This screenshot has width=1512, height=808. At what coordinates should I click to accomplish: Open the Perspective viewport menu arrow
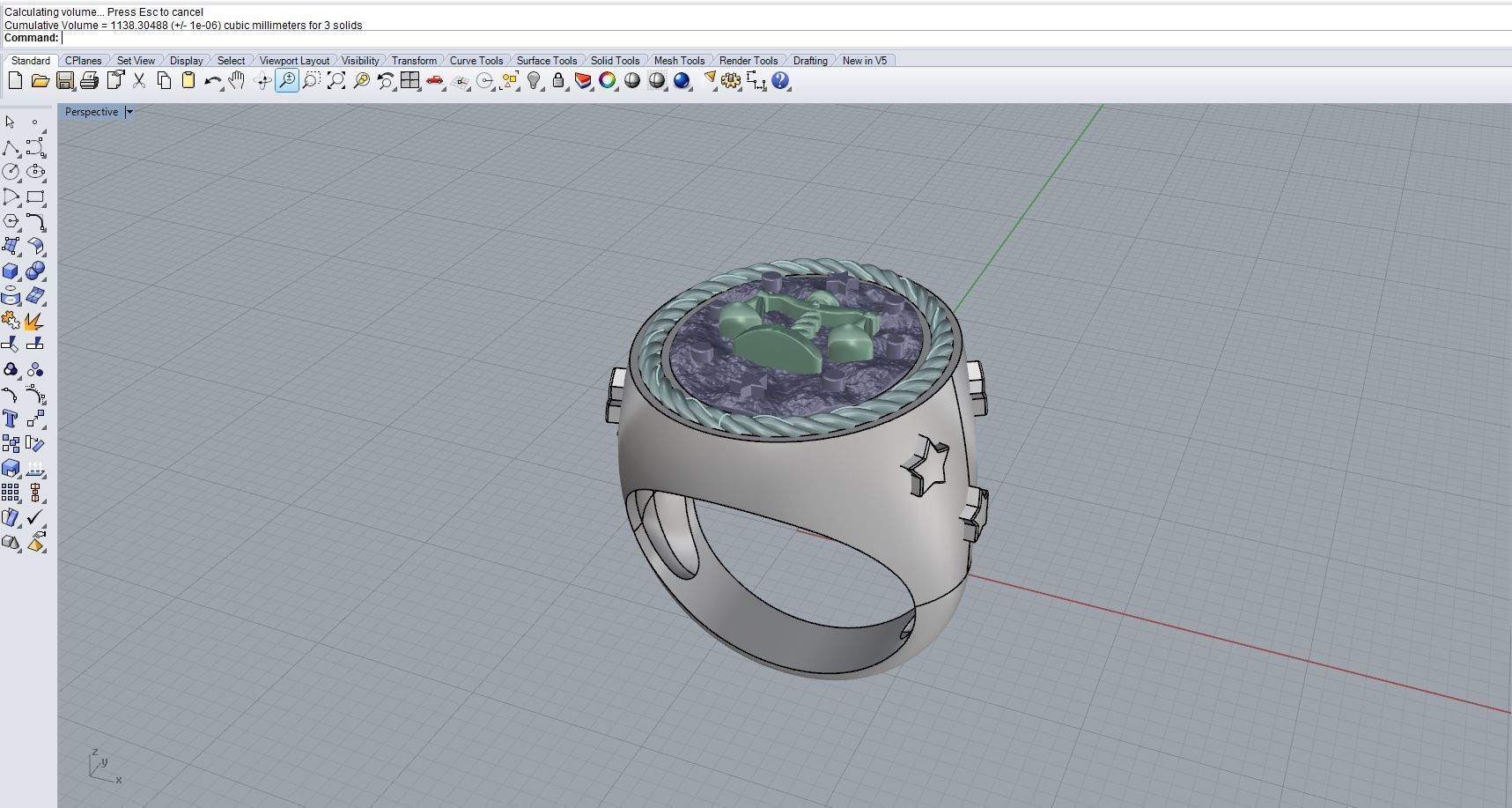click(x=129, y=112)
